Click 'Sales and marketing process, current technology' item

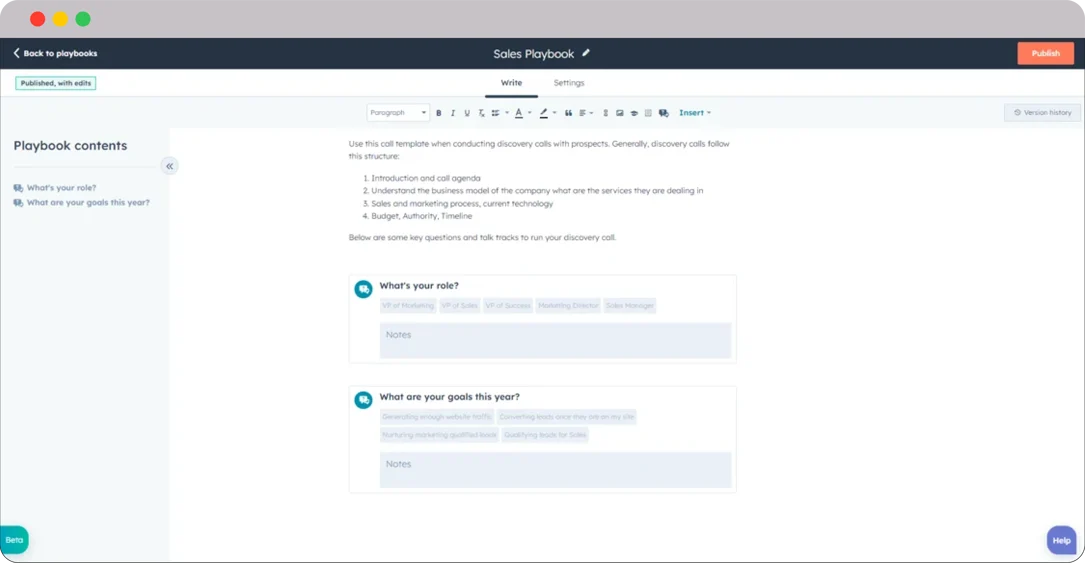click(x=462, y=204)
